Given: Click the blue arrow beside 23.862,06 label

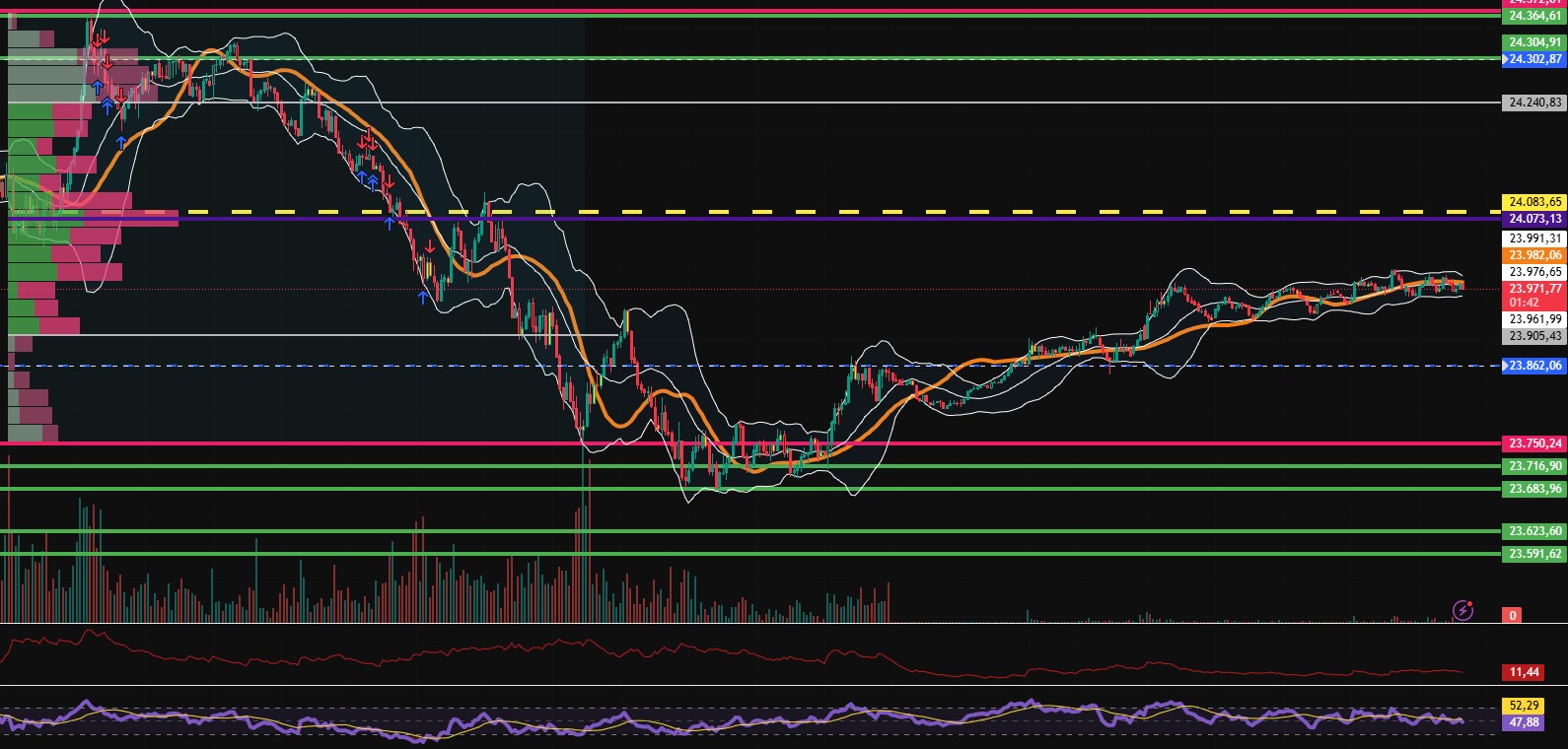Looking at the screenshot, I should click(x=1505, y=366).
